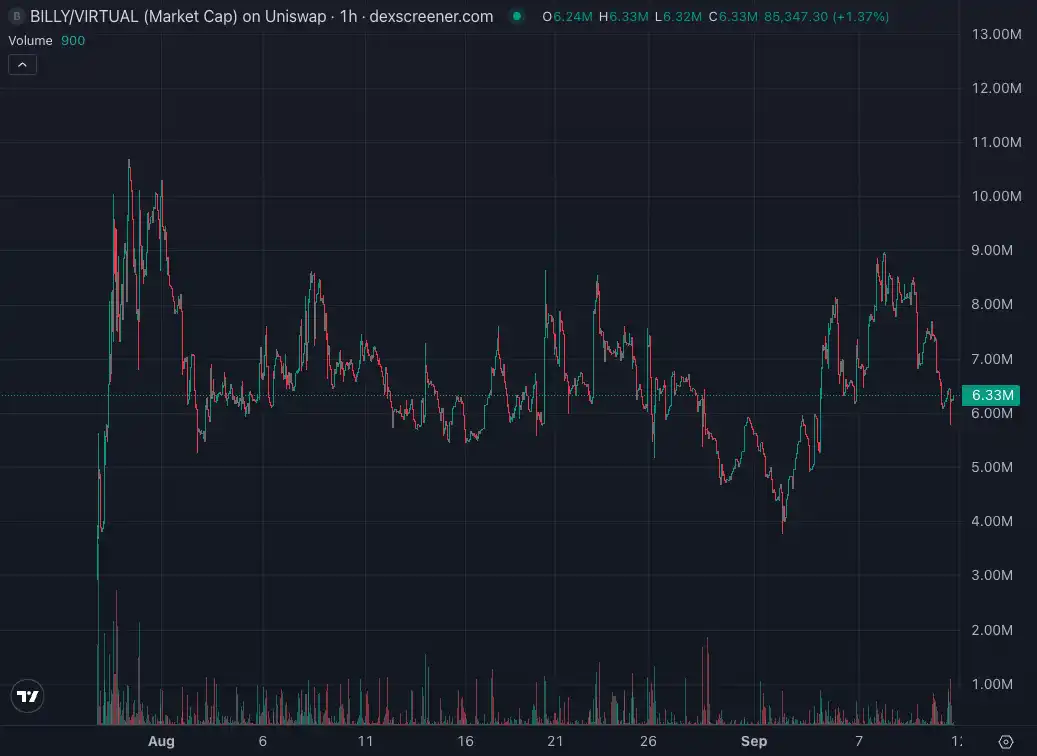Viewport: 1037px width, 756px height.
Task: Click the BILLY token symbol icon
Action: click(x=16, y=17)
